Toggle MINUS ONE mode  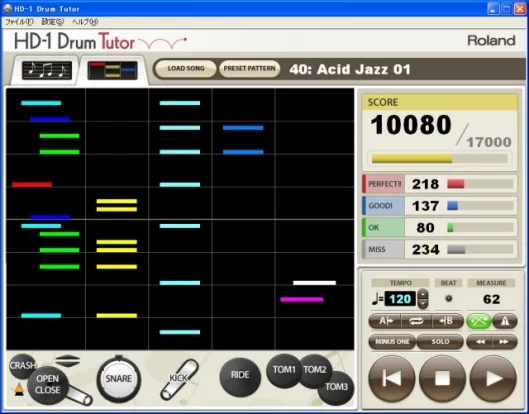(392, 342)
